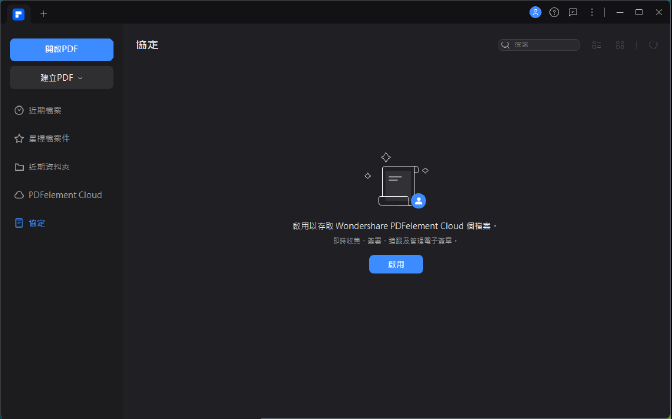Click into the search field

(545, 45)
